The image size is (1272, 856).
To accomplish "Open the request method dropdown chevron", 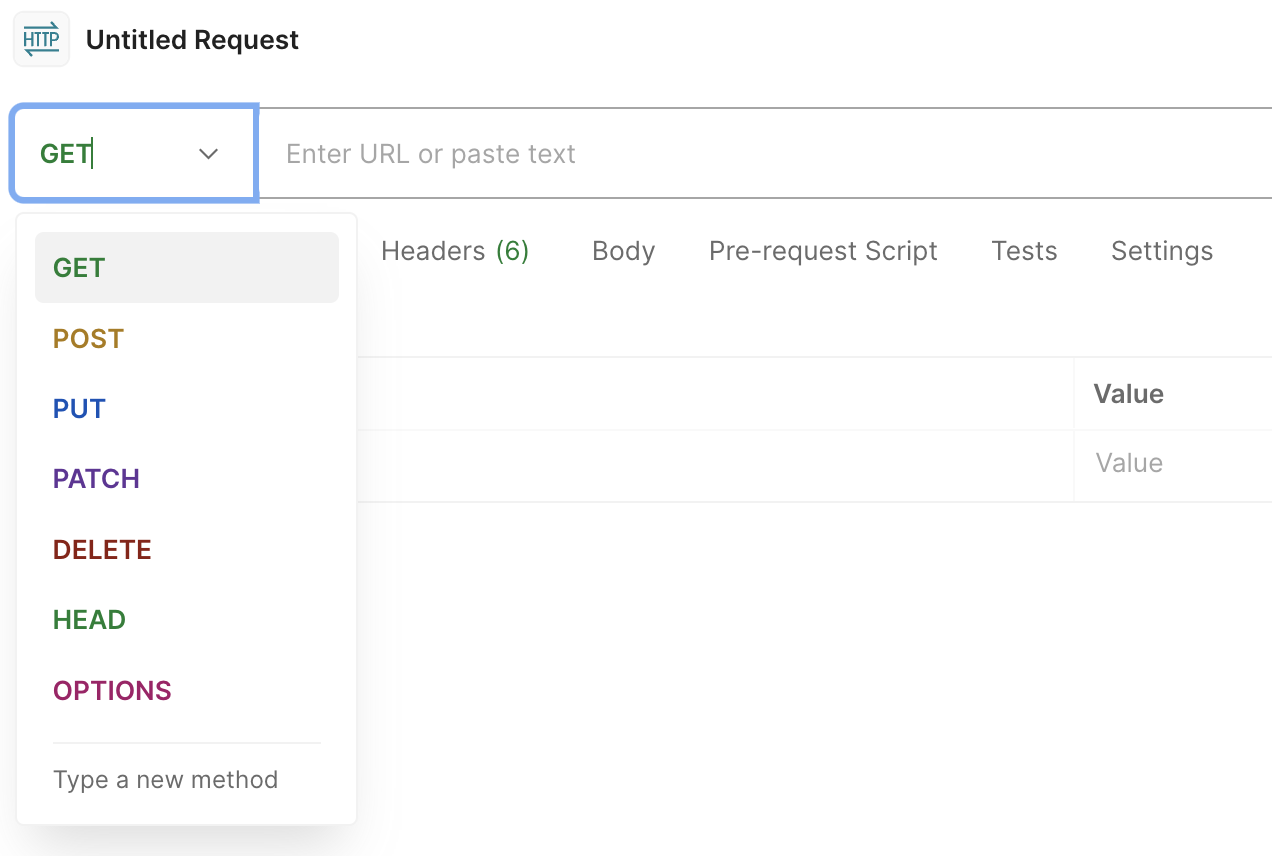I will [208, 153].
